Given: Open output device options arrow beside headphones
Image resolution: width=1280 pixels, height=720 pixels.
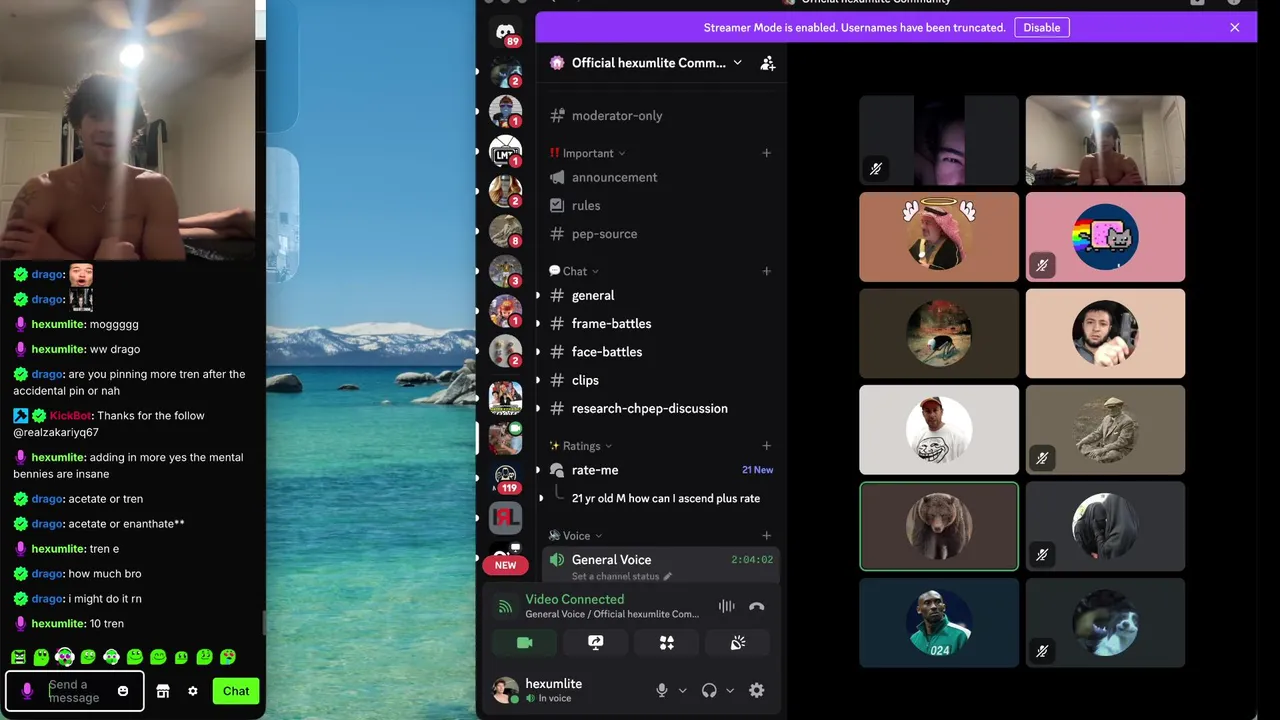Looking at the screenshot, I should [x=730, y=690].
